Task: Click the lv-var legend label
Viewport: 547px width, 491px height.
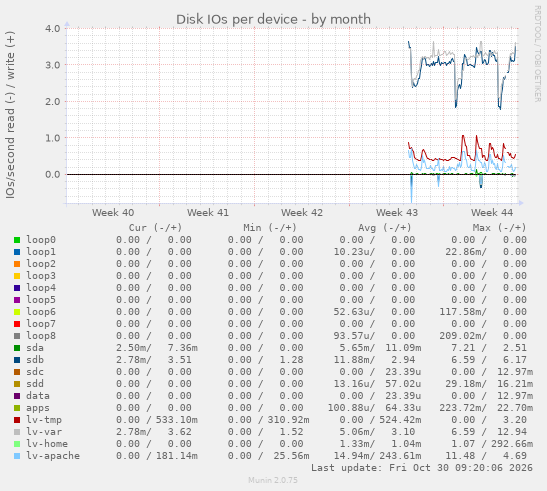Action: pyautogui.click(x=44, y=432)
